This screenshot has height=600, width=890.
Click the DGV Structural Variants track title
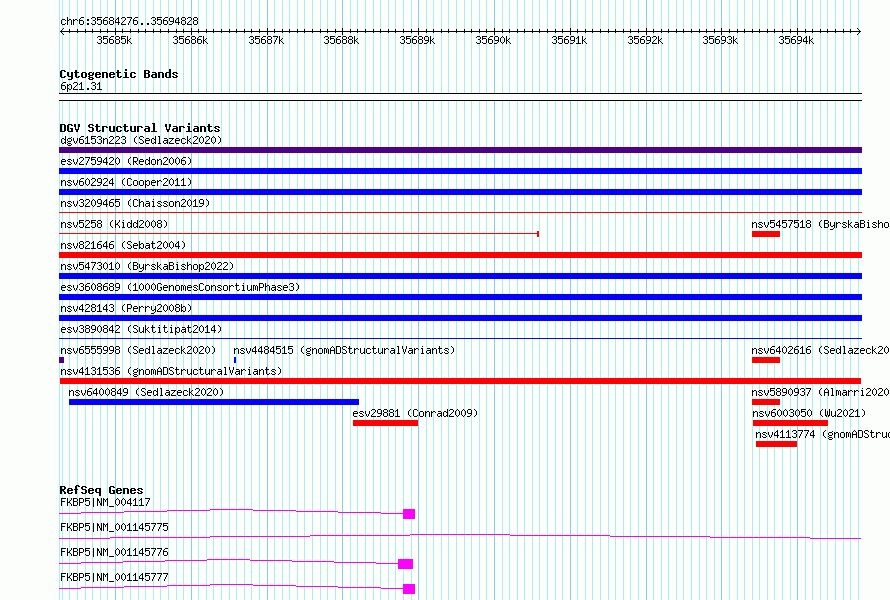[x=140, y=128]
